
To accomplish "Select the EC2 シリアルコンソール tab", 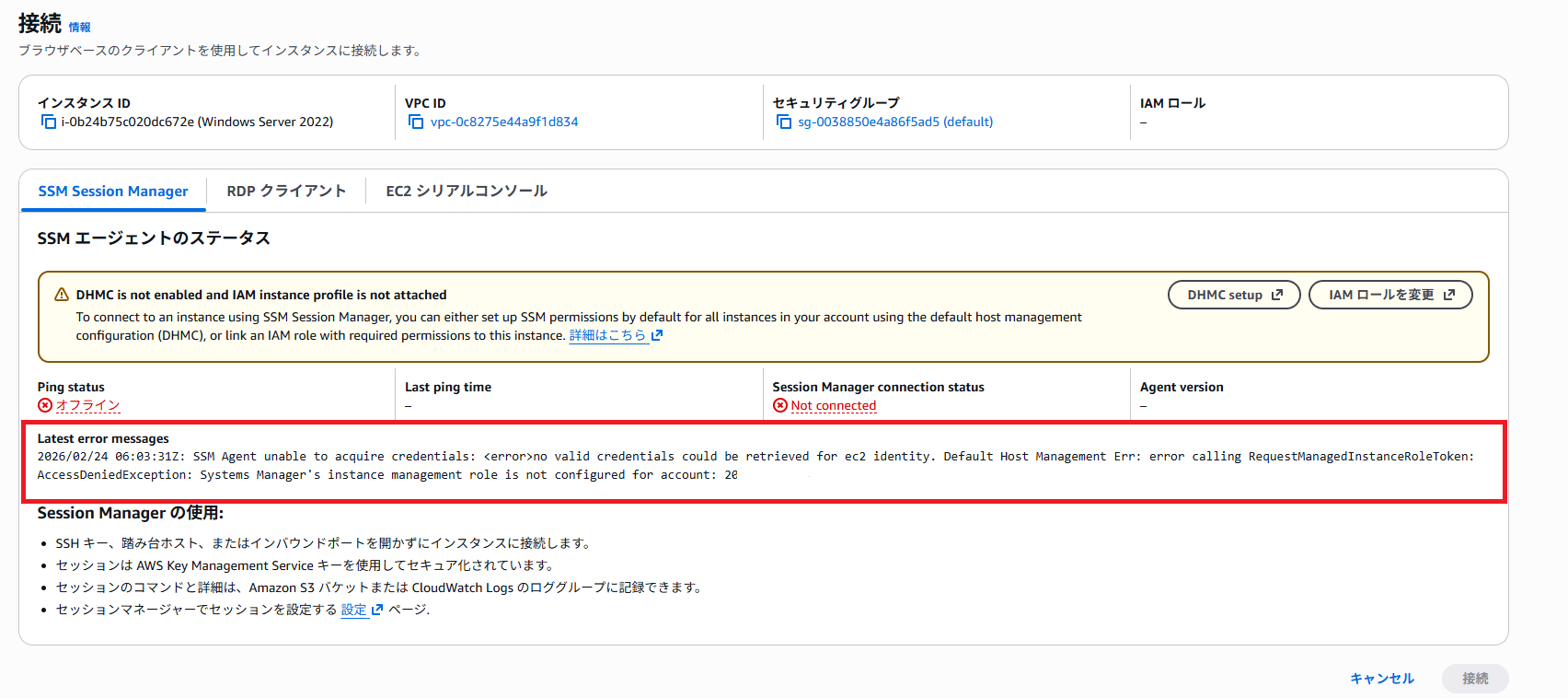I will point(467,191).
